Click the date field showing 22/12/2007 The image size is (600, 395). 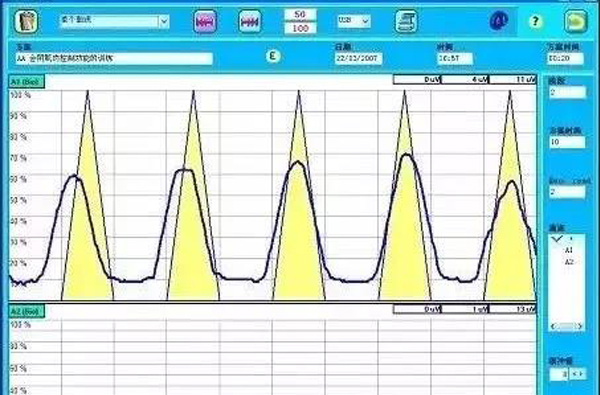358,59
